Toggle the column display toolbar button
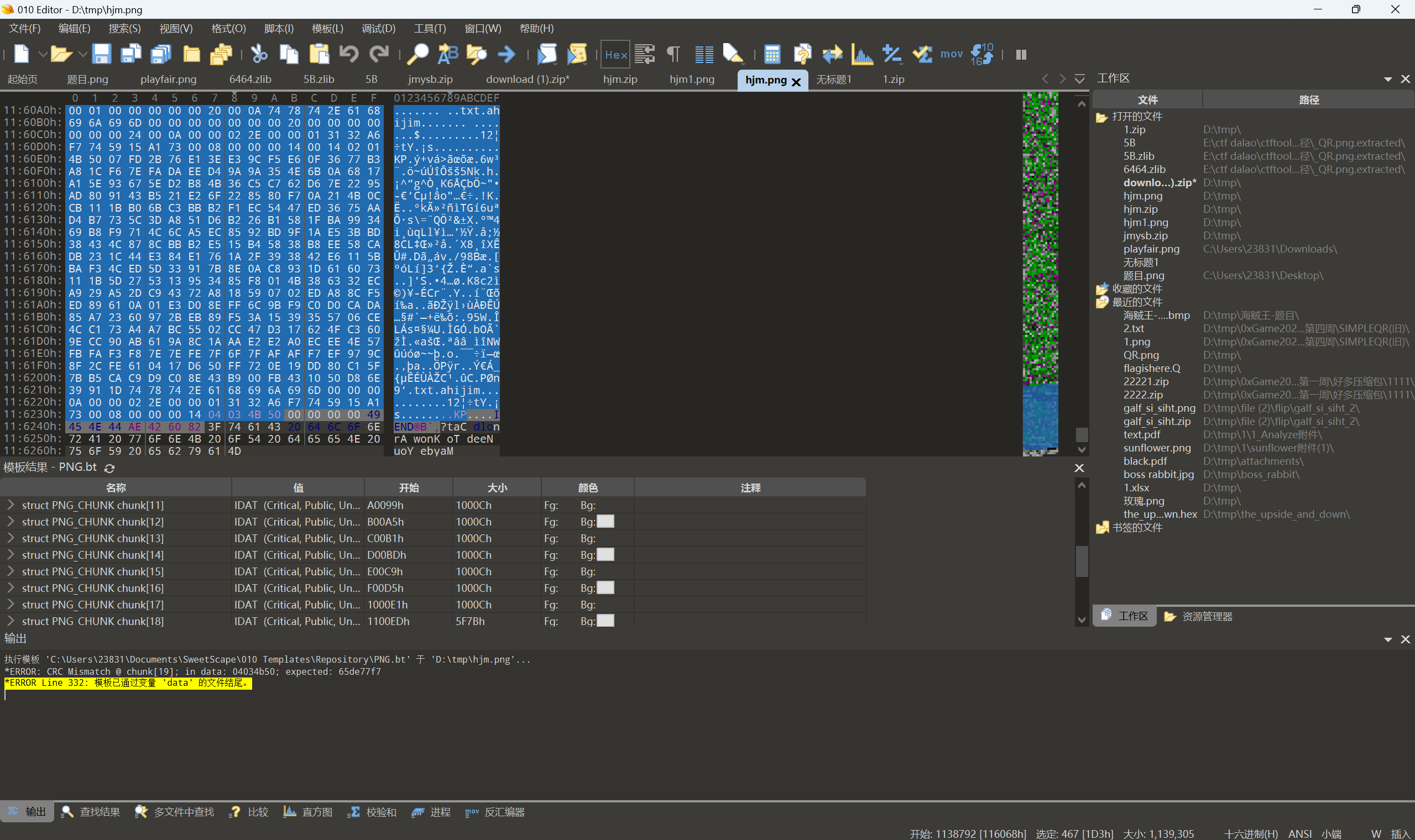This screenshot has width=1415, height=840. (x=704, y=54)
